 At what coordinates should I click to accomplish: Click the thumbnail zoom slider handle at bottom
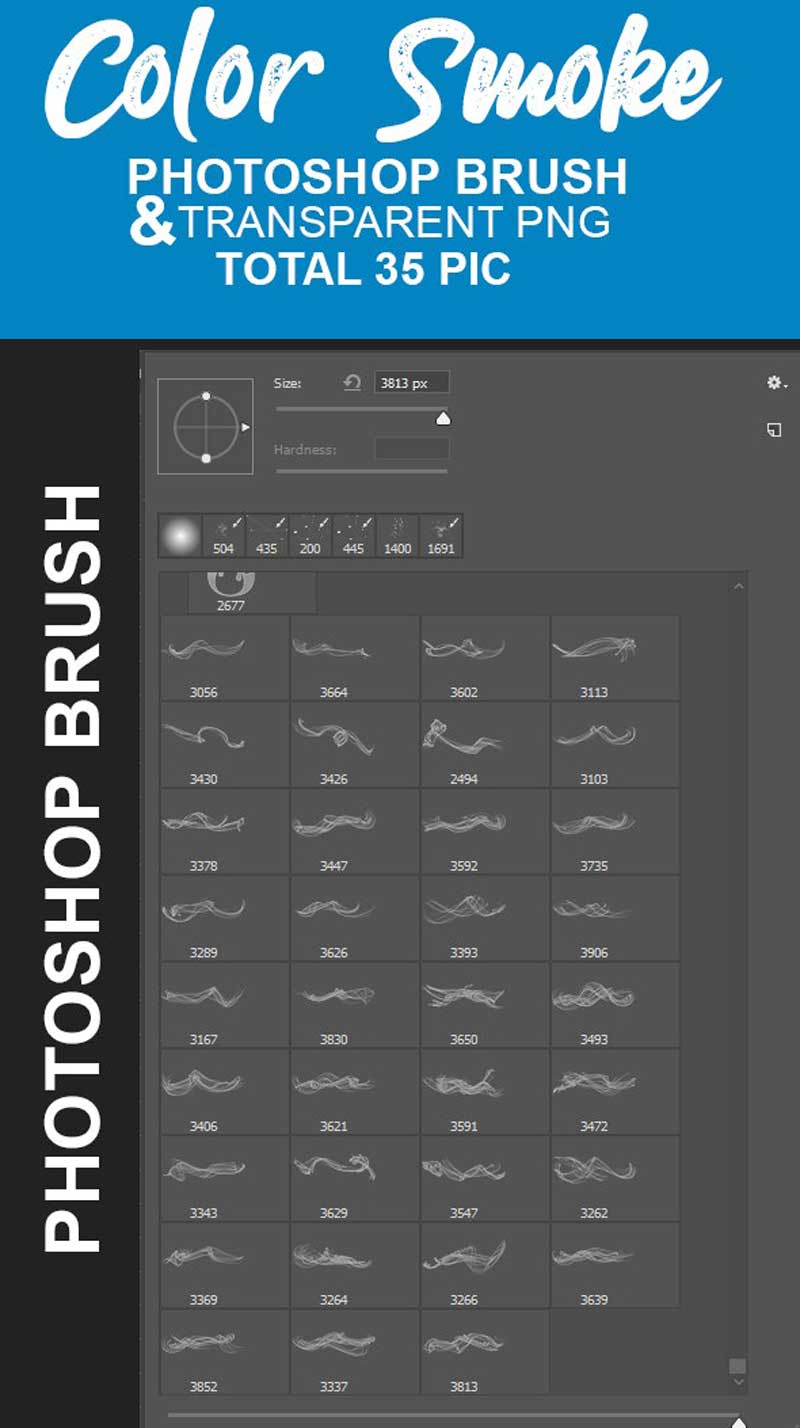click(x=738, y=1421)
